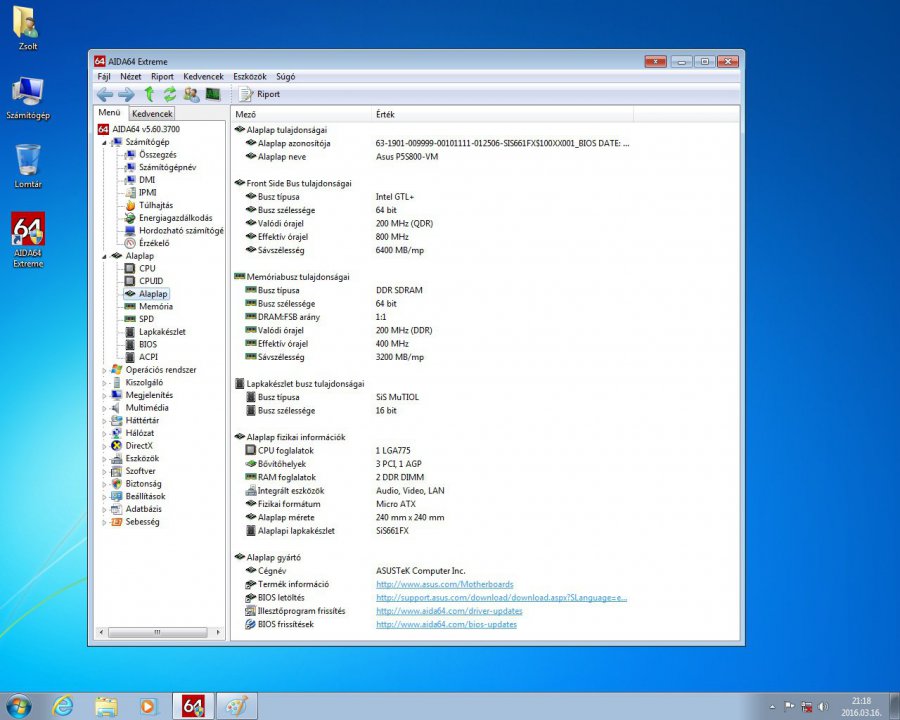Select the Biztonság shield item
This screenshot has width=900, height=720.
pos(143,483)
